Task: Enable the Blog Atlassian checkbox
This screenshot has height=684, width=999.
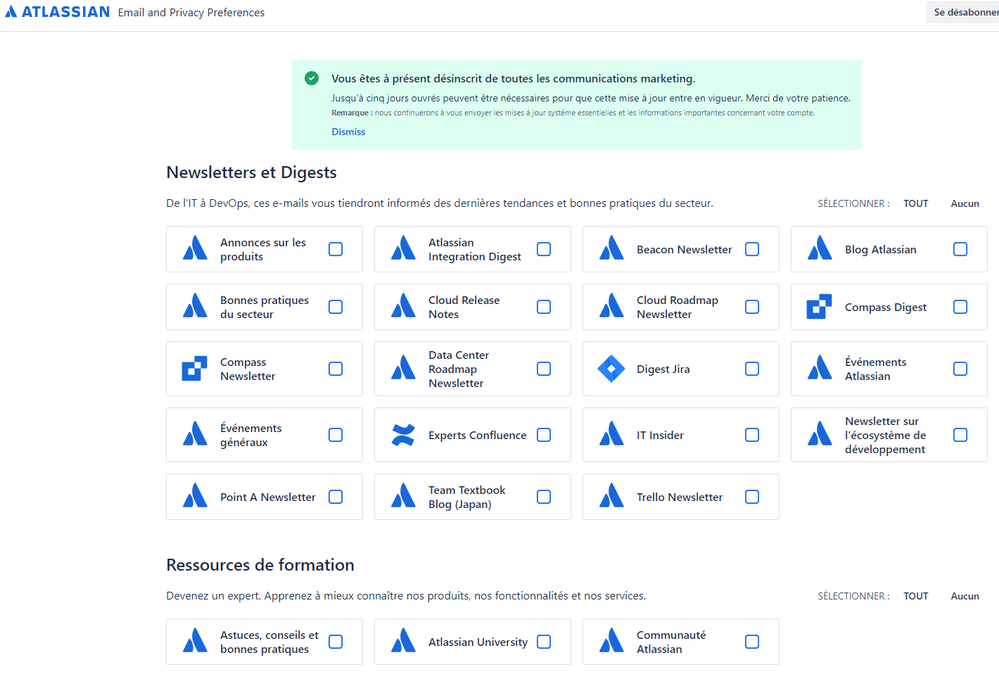Action: [960, 249]
